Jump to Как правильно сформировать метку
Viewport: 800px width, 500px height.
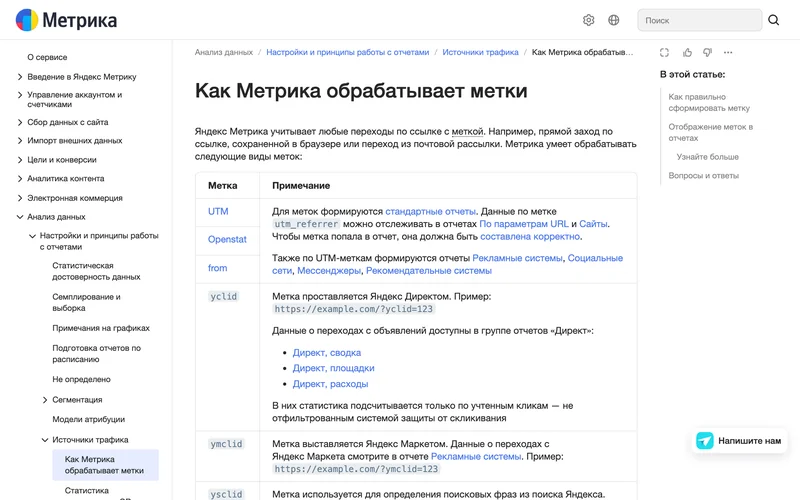click(709, 102)
